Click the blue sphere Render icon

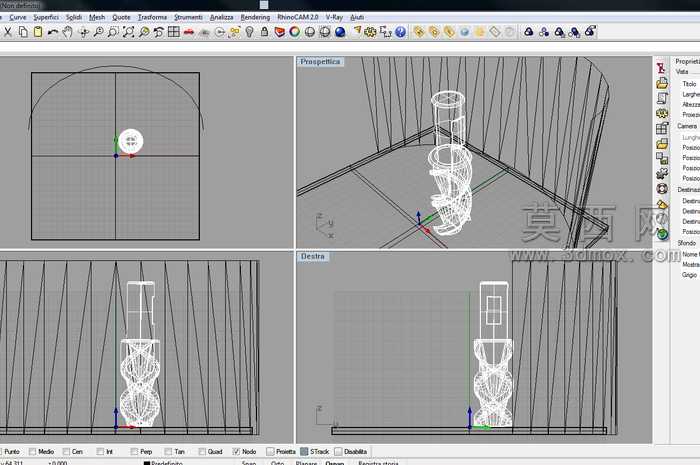(340, 32)
